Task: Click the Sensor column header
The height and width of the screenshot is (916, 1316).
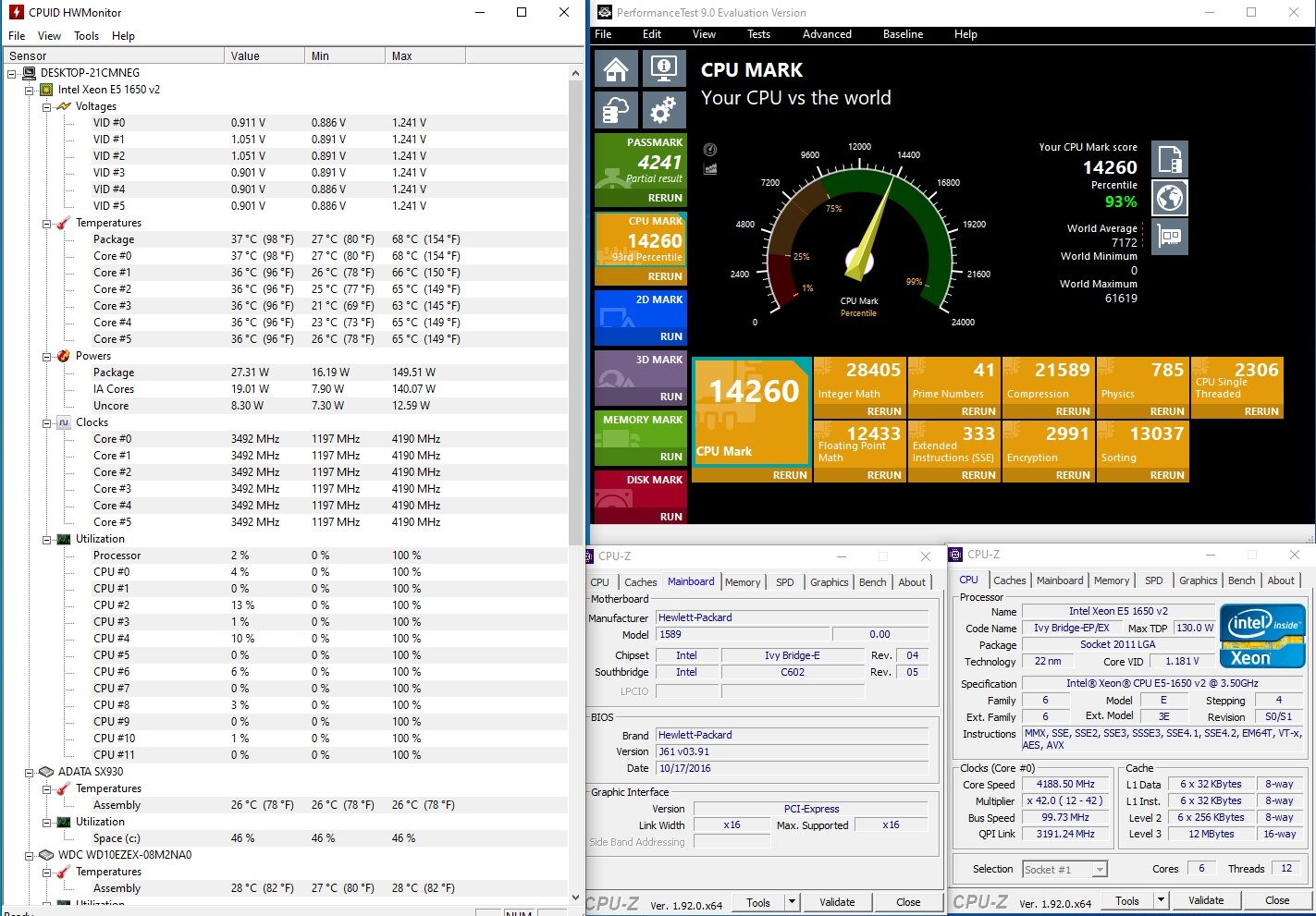Action: point(114,55)
